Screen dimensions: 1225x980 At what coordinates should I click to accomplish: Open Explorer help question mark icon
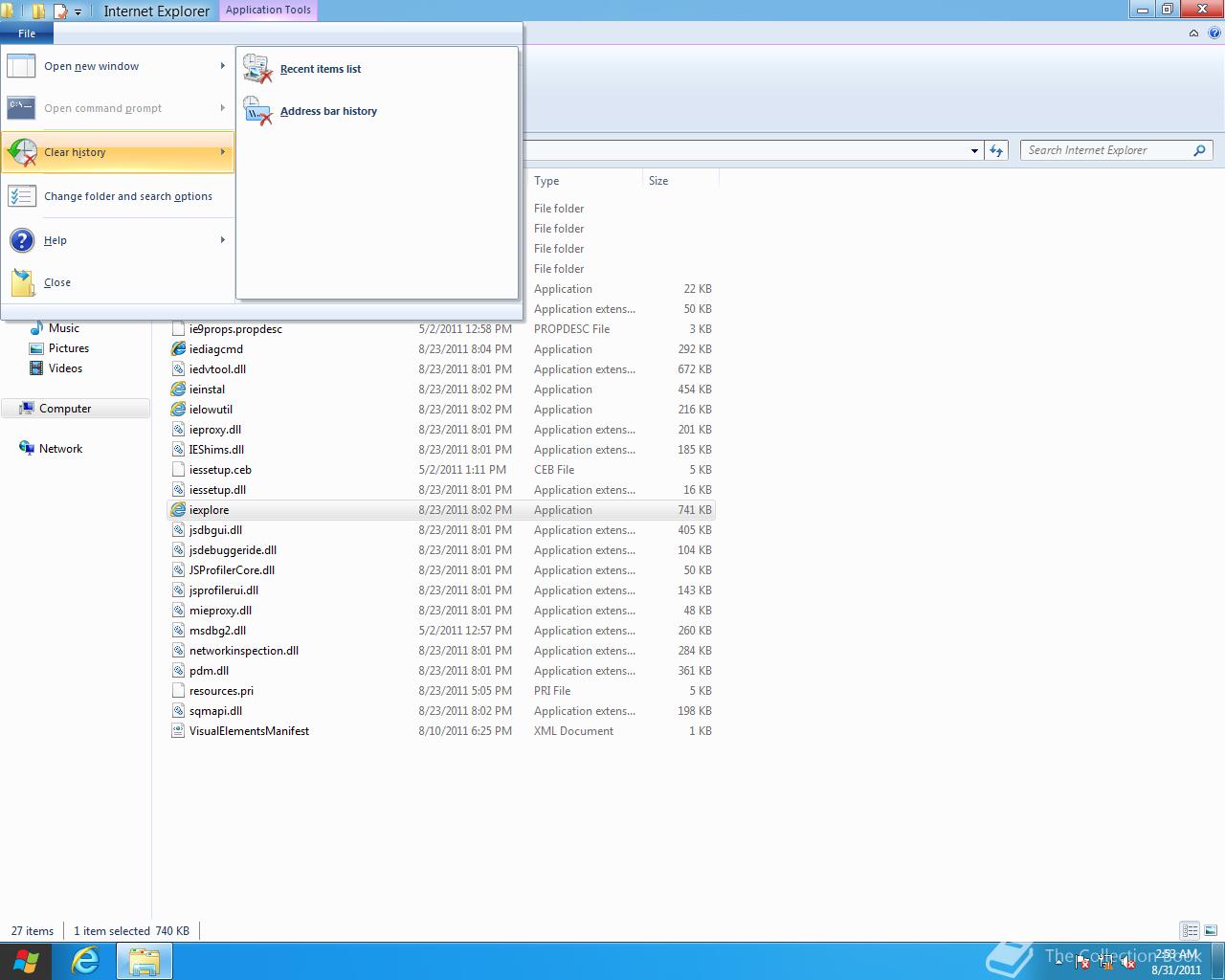tap(1214, 33)
